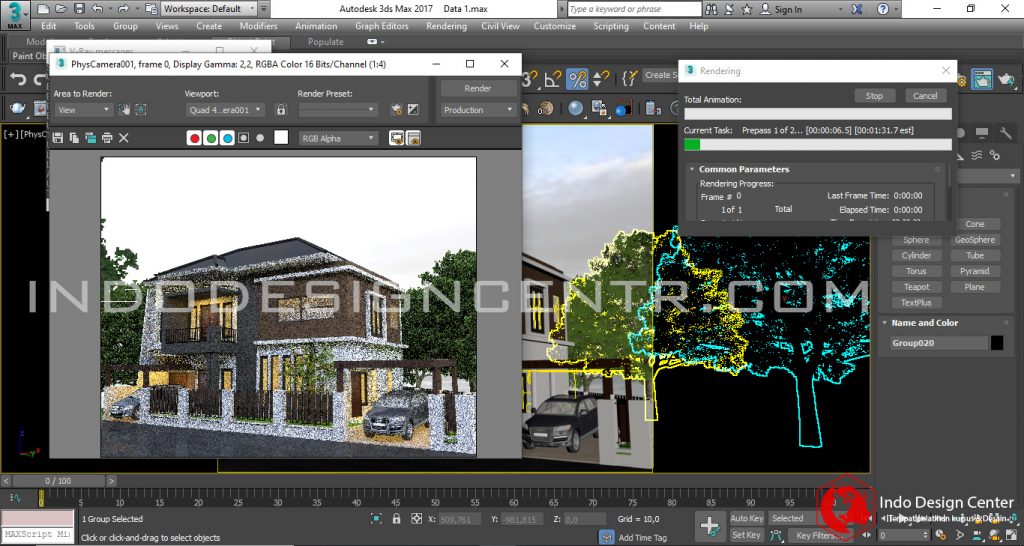Click the Add Time Tag icon
This screenshot has height=546, width=1024.
(x=607, y=537)
